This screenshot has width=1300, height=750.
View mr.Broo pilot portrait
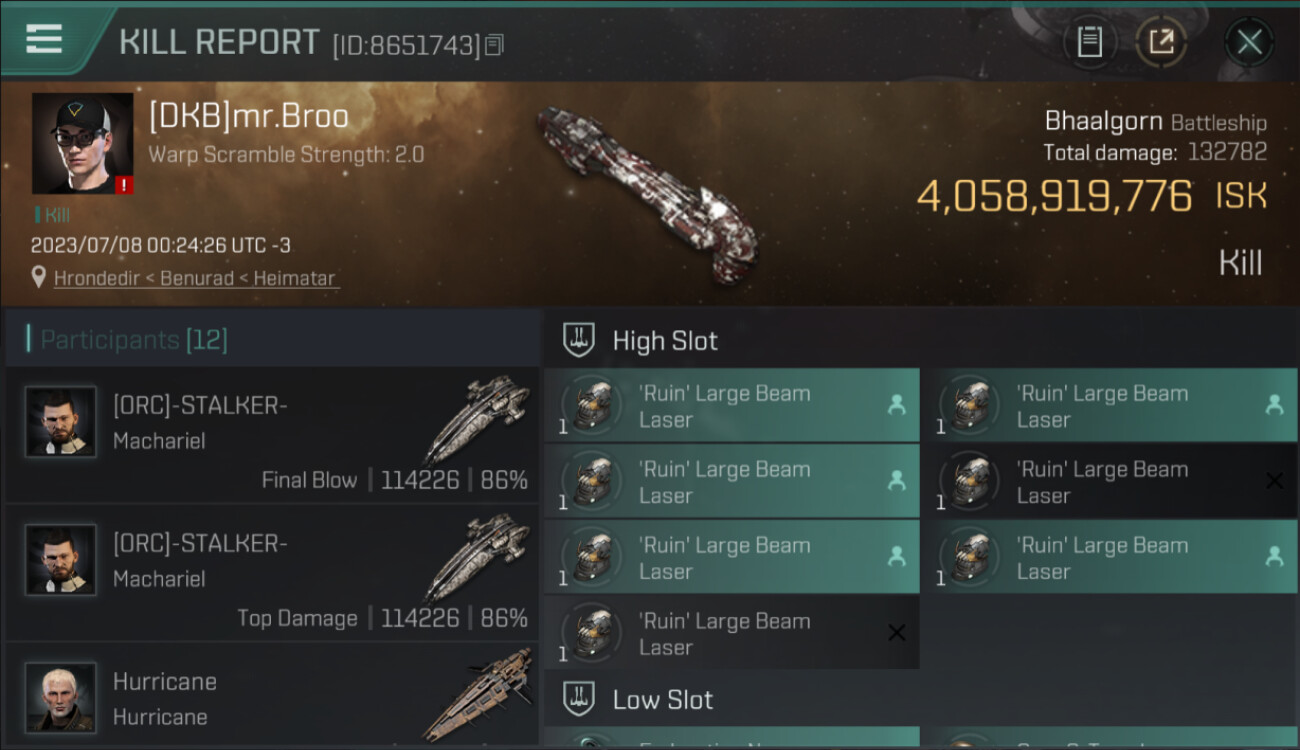[x=82, y=143]
